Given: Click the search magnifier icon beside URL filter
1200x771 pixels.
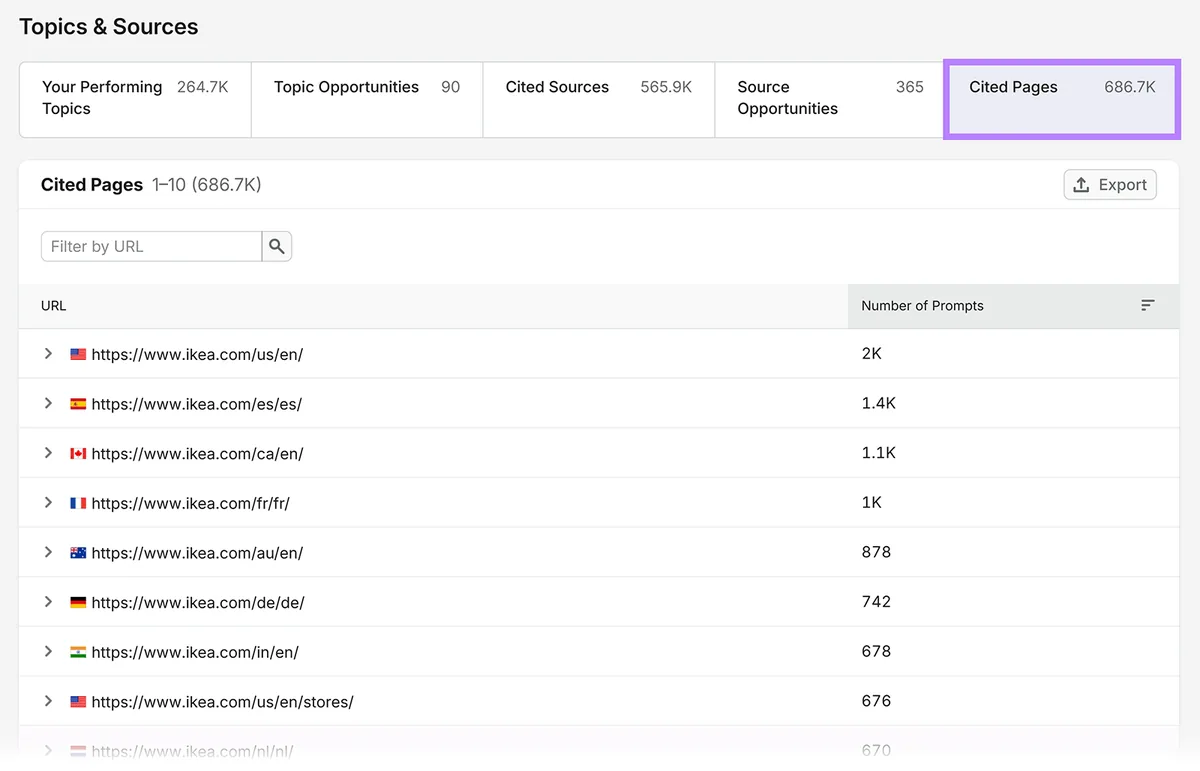Looking at the screenshot, I should 277,246.
